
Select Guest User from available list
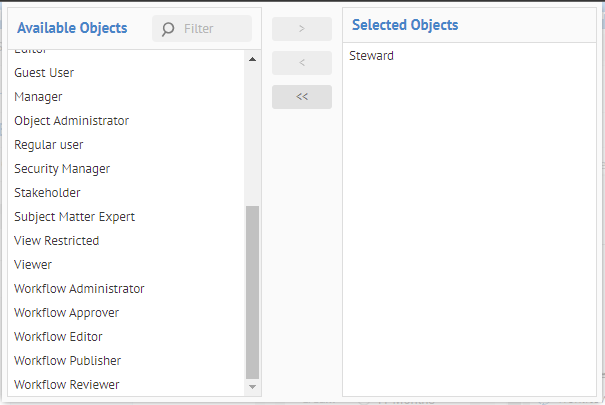point(44,73)
